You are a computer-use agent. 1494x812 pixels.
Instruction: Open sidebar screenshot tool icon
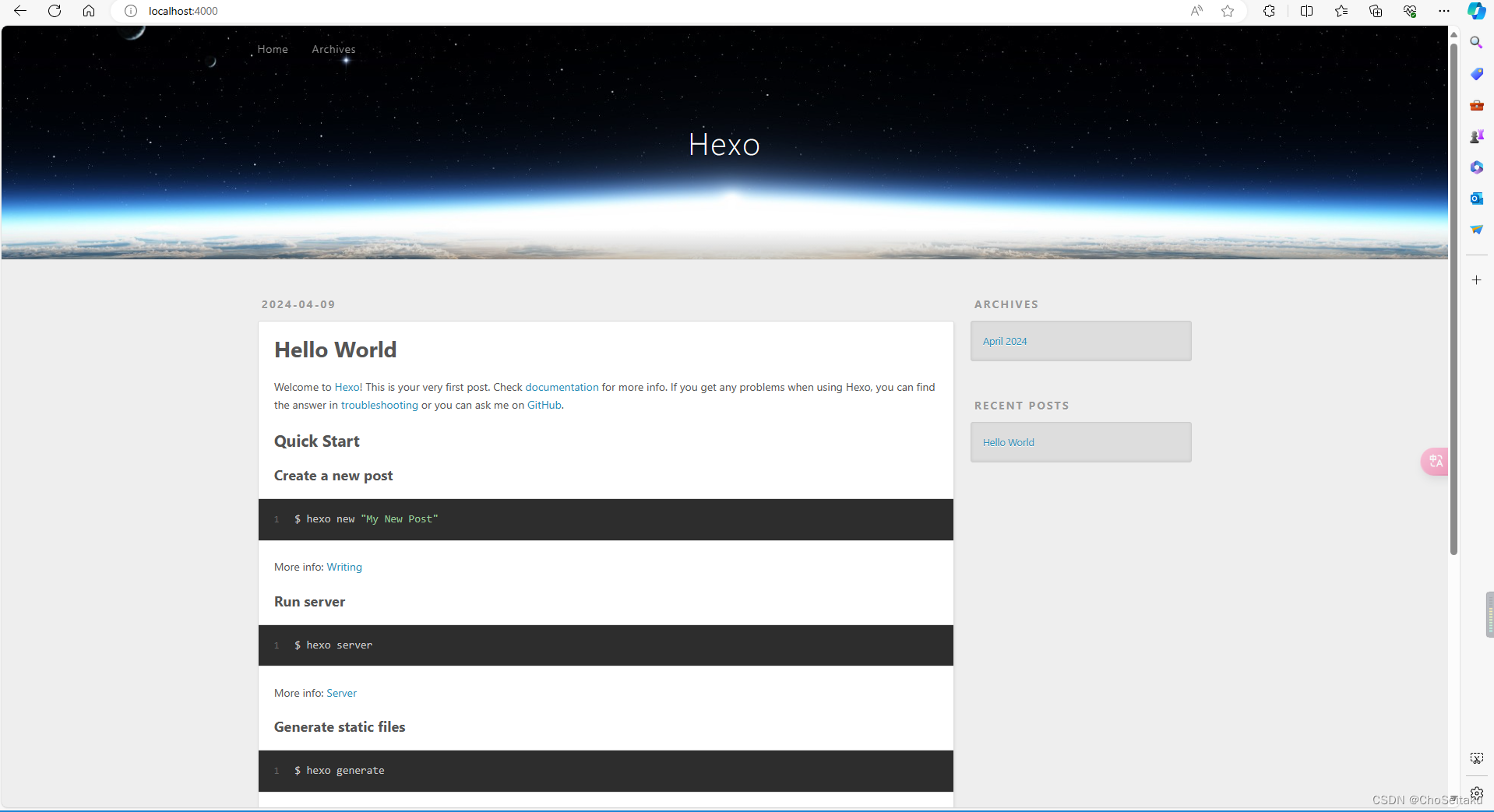(x=1476, y=758)
